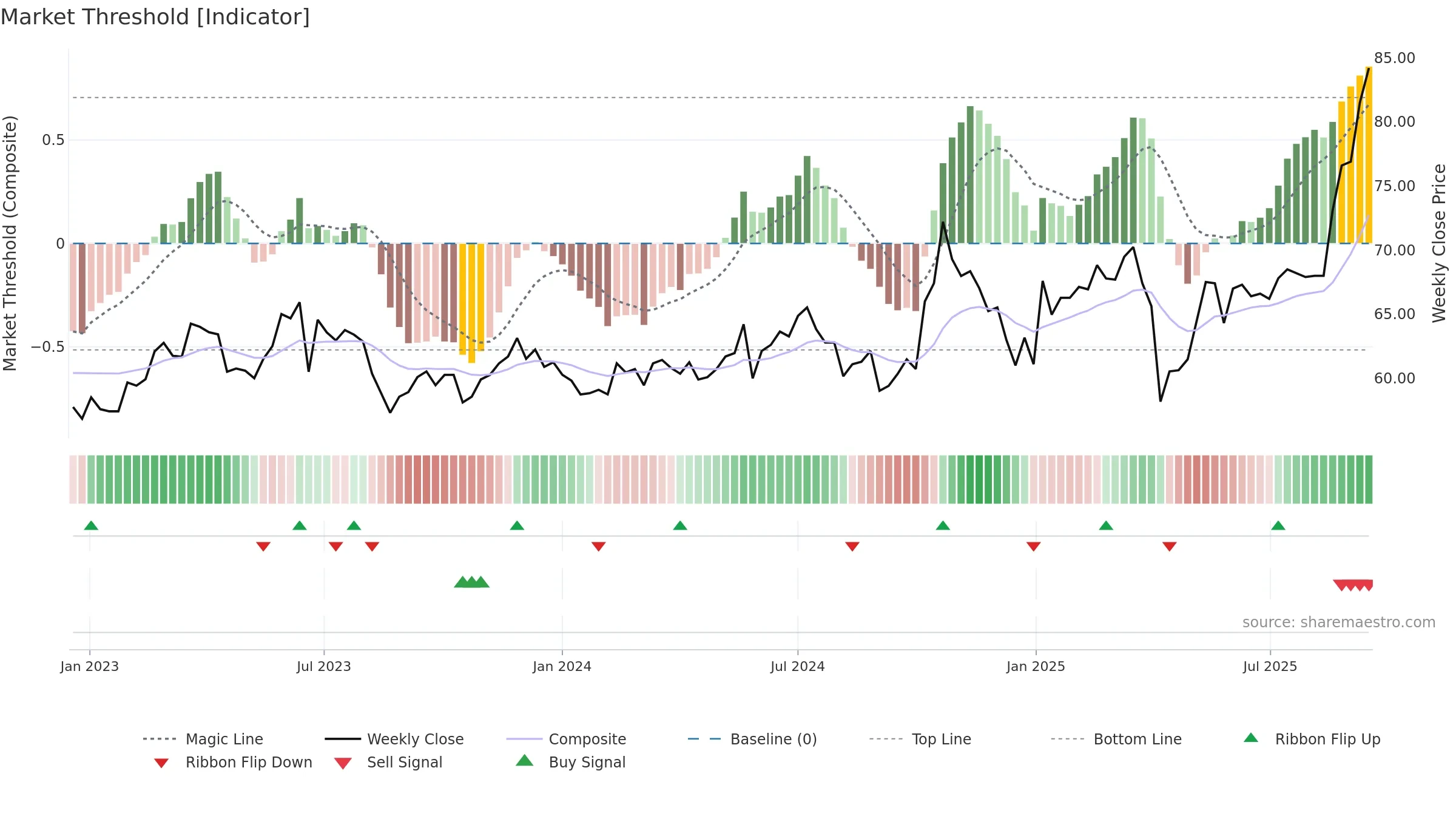Click the Weekly Close Price axis title
Screen dimensions: 1456x819
(x=1439, y=243)
